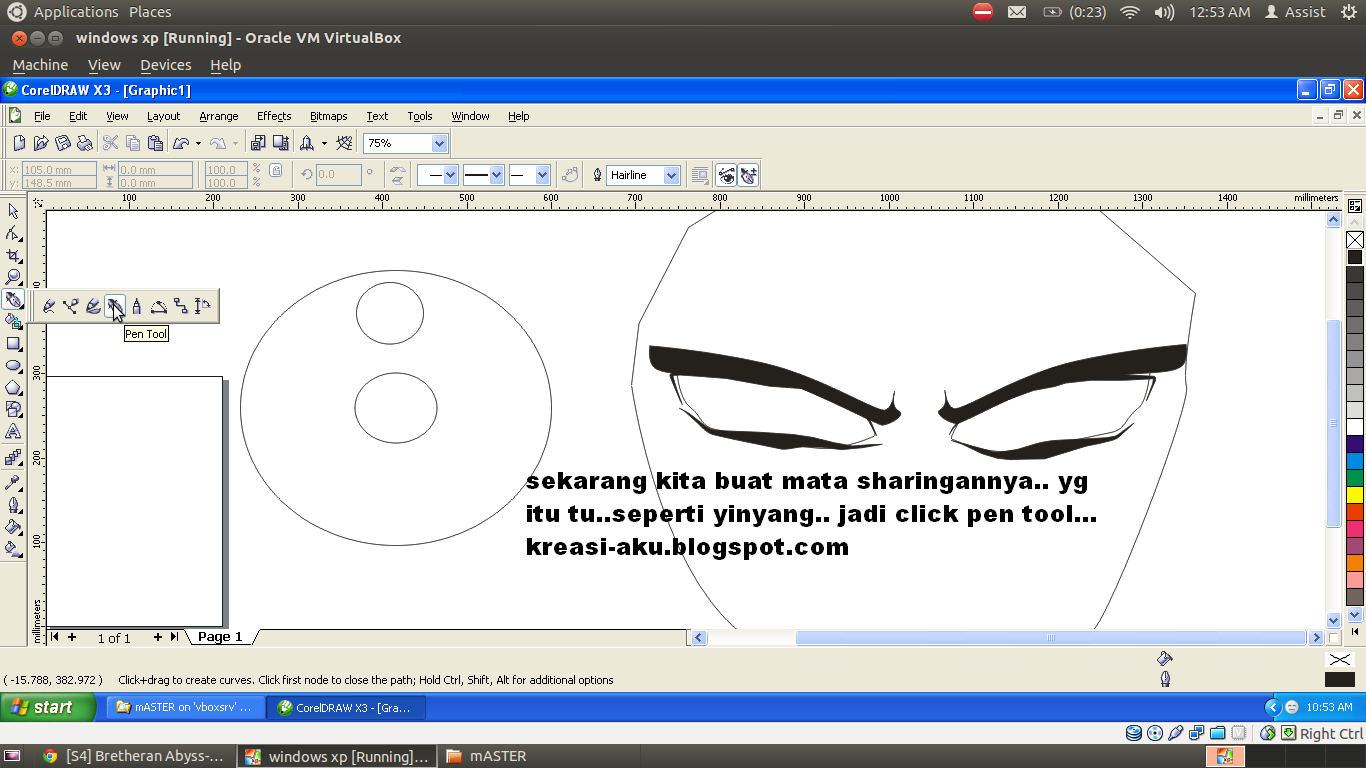
Task: Click the Export icon
Action: 281,143
